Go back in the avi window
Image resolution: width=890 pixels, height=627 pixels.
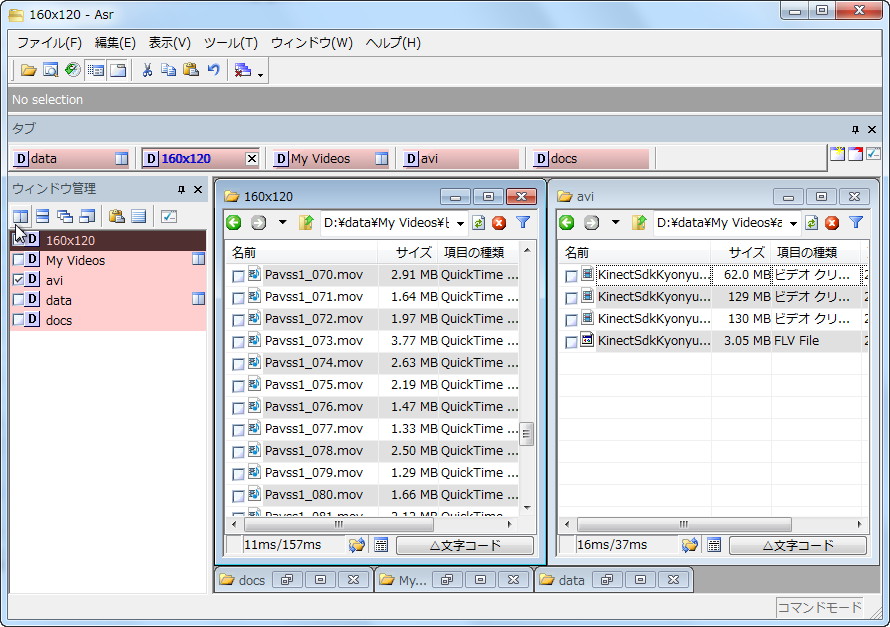(566, 223)
